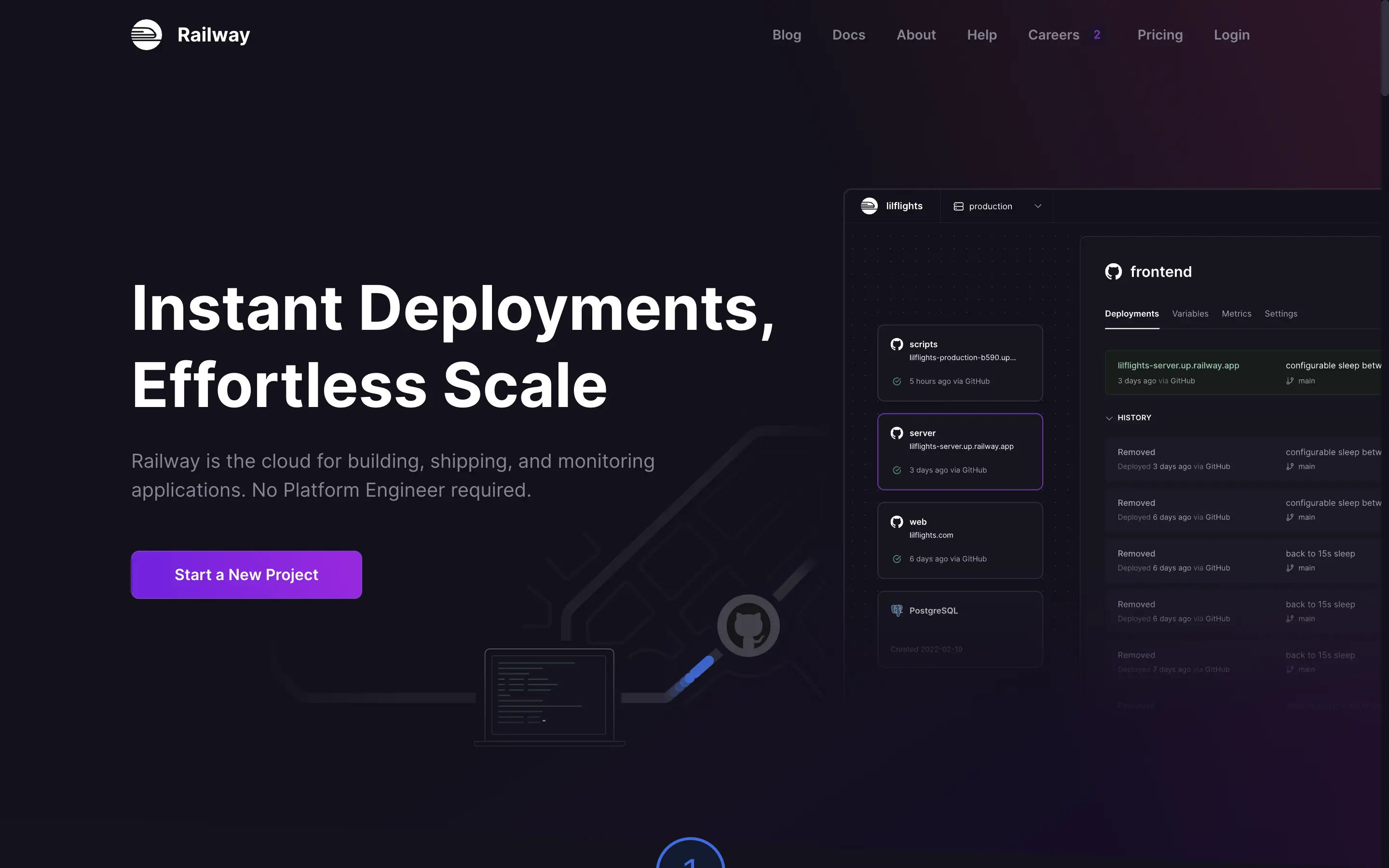Image resolution: width=1389 pixels, height=868 pixels.
Task: Click success checkmark on scripts card
Action: (897, 382)
